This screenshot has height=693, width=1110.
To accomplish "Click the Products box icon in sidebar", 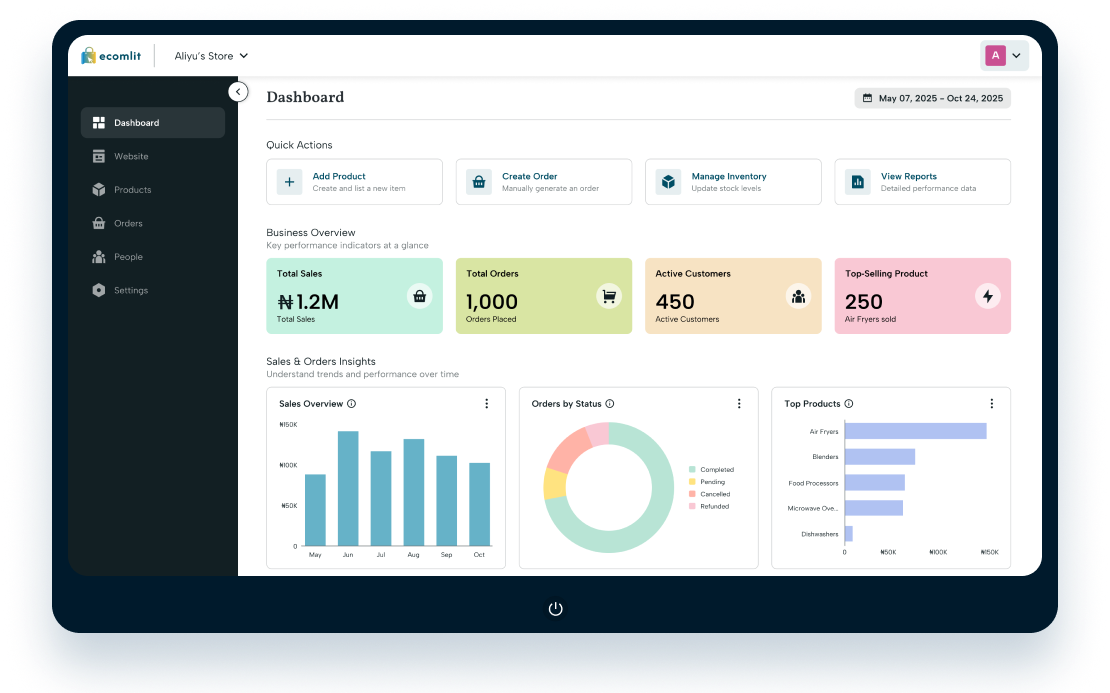I will coord(99,190).
